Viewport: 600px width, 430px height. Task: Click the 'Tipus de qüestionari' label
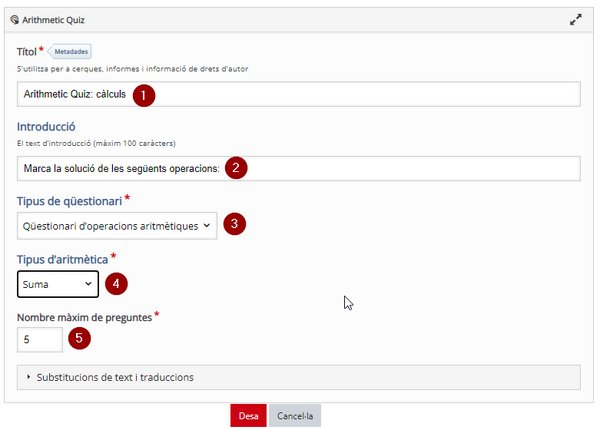tap(69, 201)
